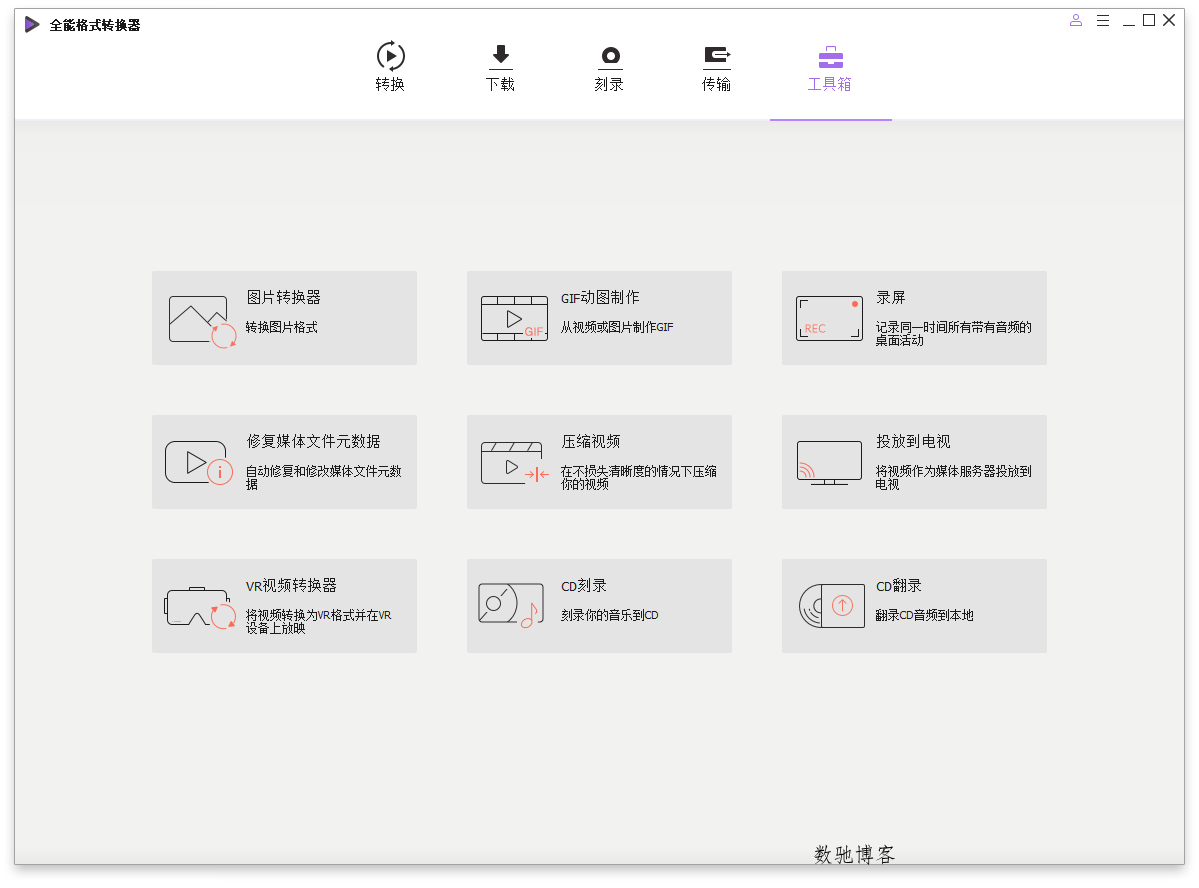Screen dimensions: 1199x888
Task: Open the hamburger menu in title bar
Action: click(1103, 21)
